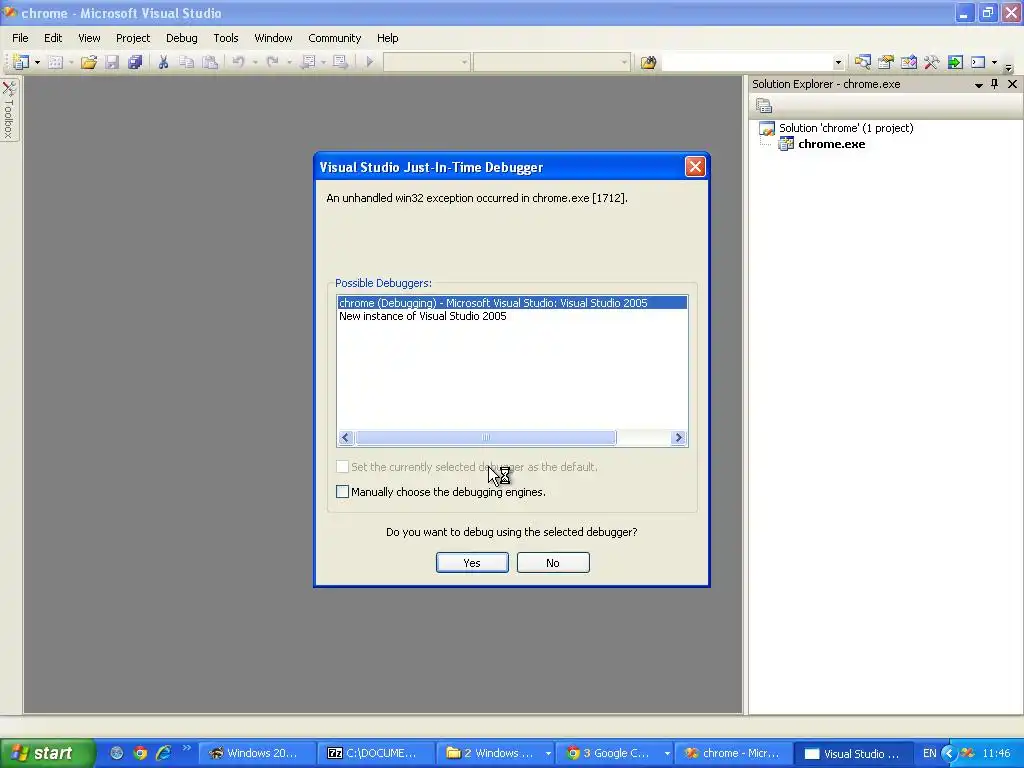The height and width of the screenshot is (768, 1024).
Task: Switch to '3 Google C...' taskbar group
Action: pos(614,753)
